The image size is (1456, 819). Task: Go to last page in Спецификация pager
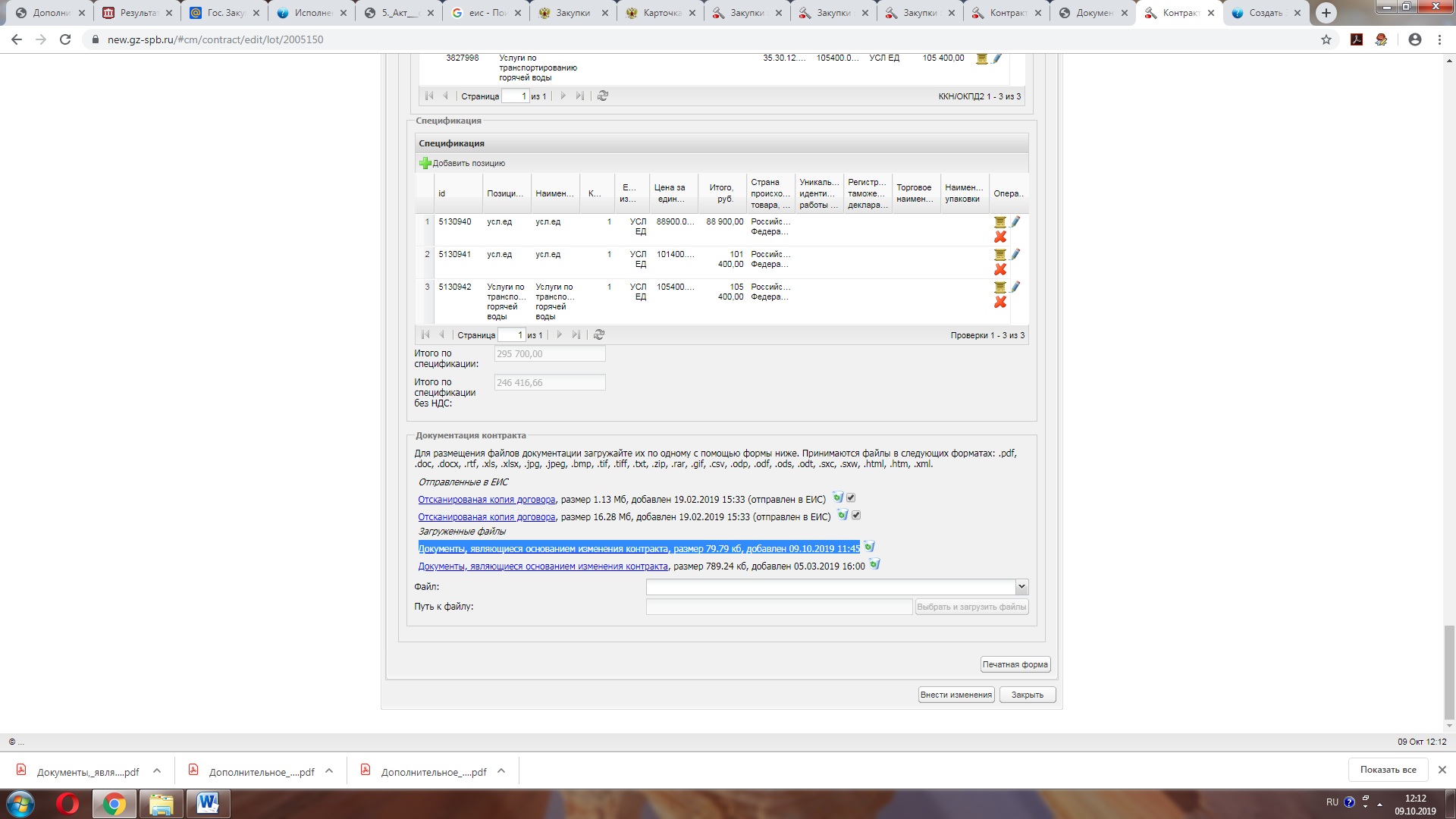pos(576,334)
